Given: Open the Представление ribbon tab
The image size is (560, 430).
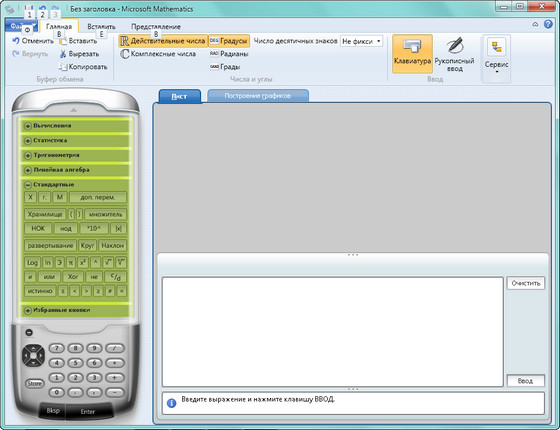Looking at the screenshot, I should click(156, 26).
